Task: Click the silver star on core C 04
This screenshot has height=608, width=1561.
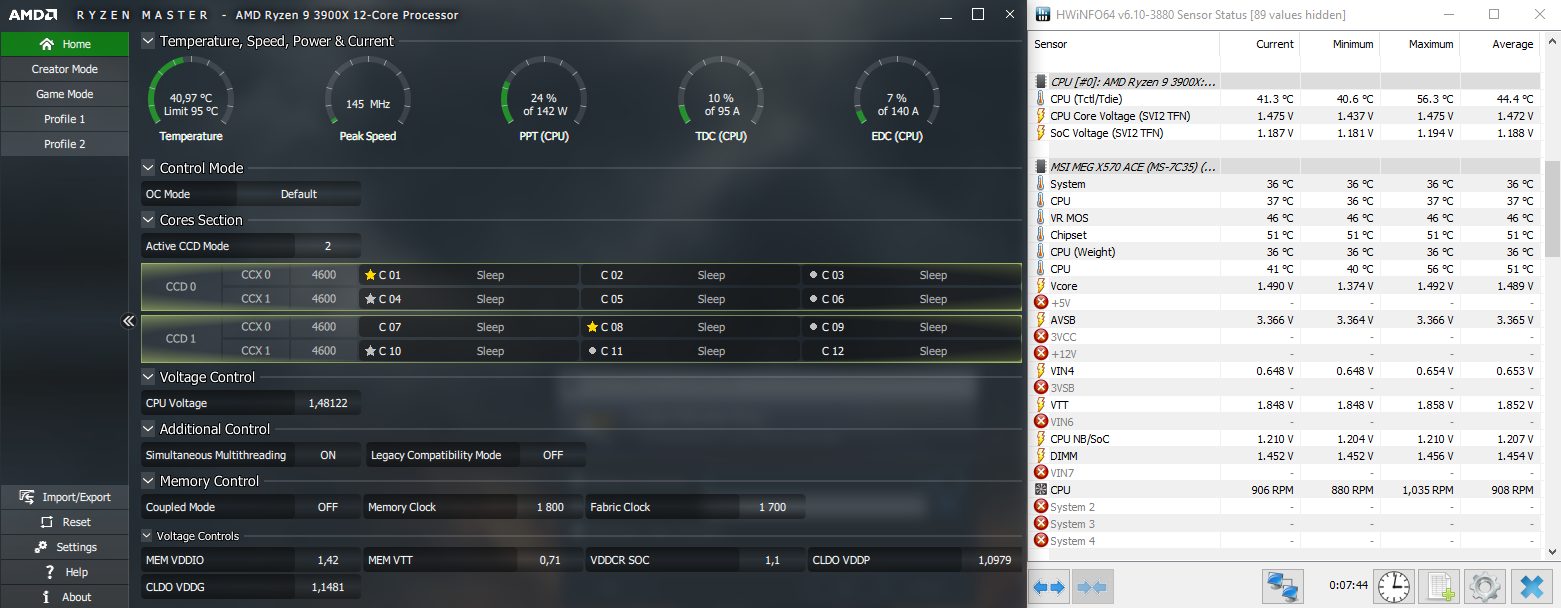Action: pyautogui.click(x=370, y=299)
